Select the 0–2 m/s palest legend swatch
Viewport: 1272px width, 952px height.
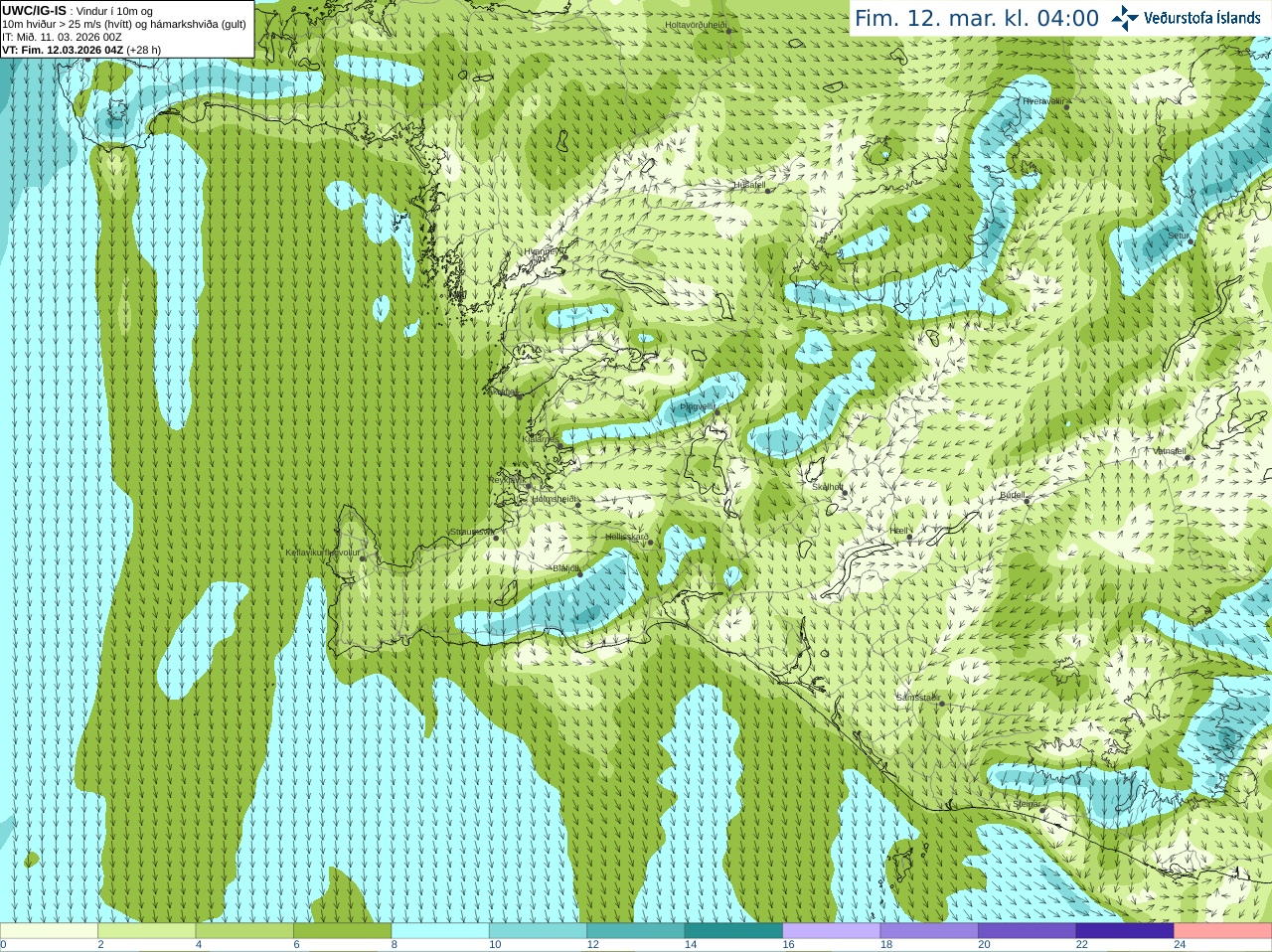click(x=49, y=931)
